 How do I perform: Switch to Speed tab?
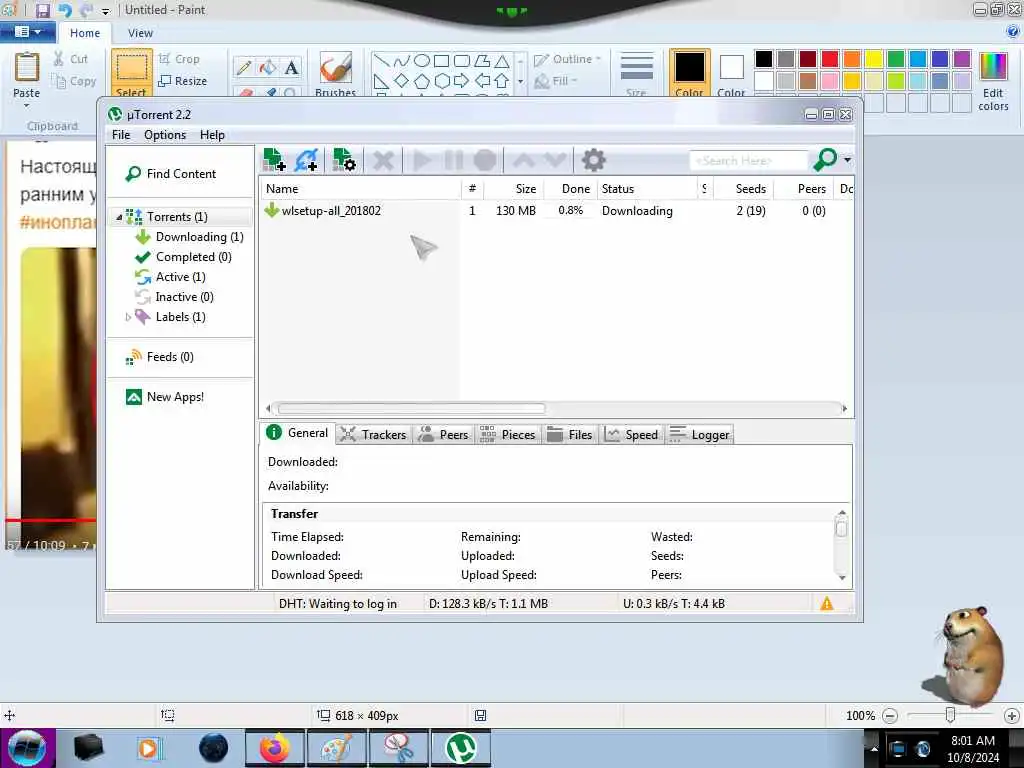click(632, 434)
